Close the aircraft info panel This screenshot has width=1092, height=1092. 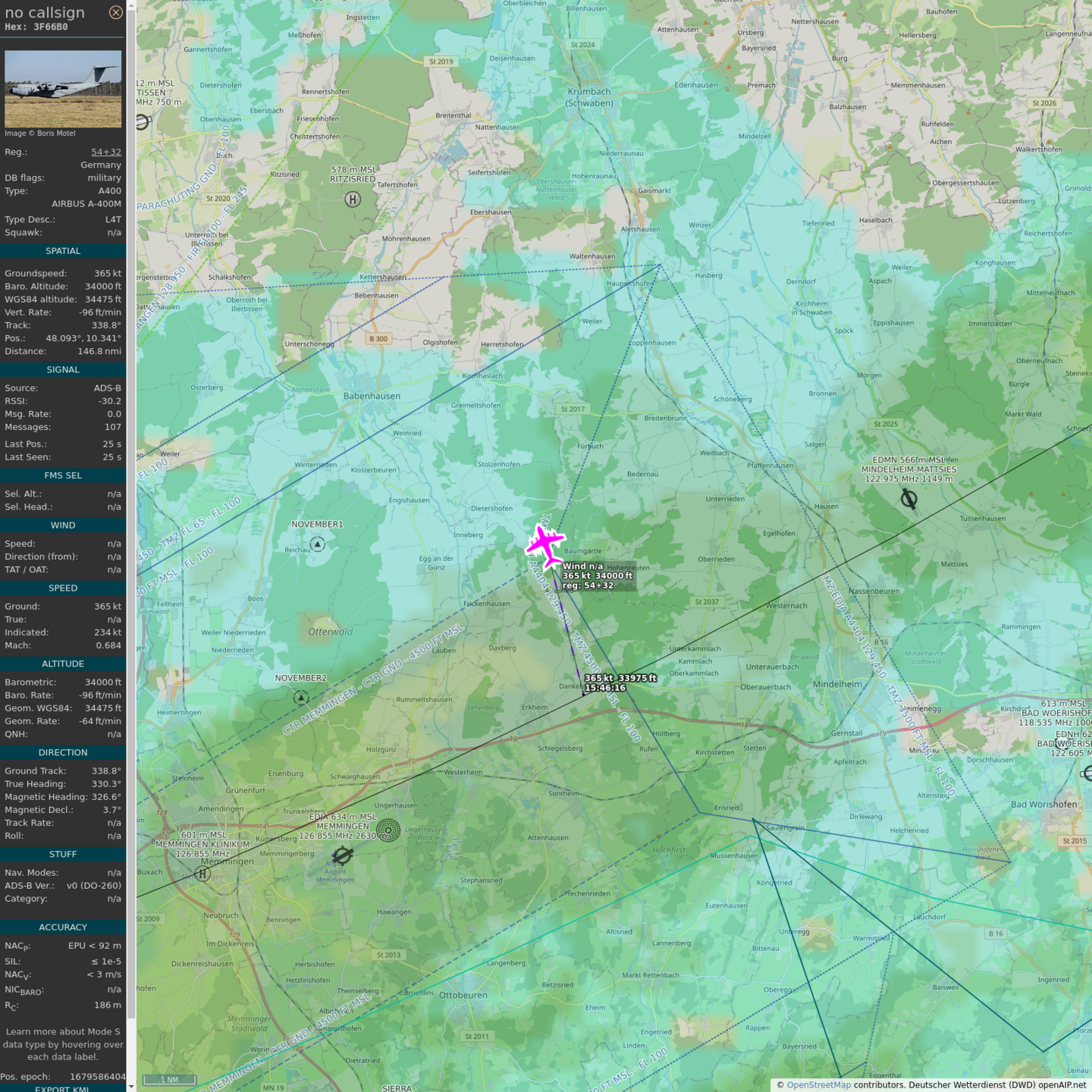tap(115, 12)
